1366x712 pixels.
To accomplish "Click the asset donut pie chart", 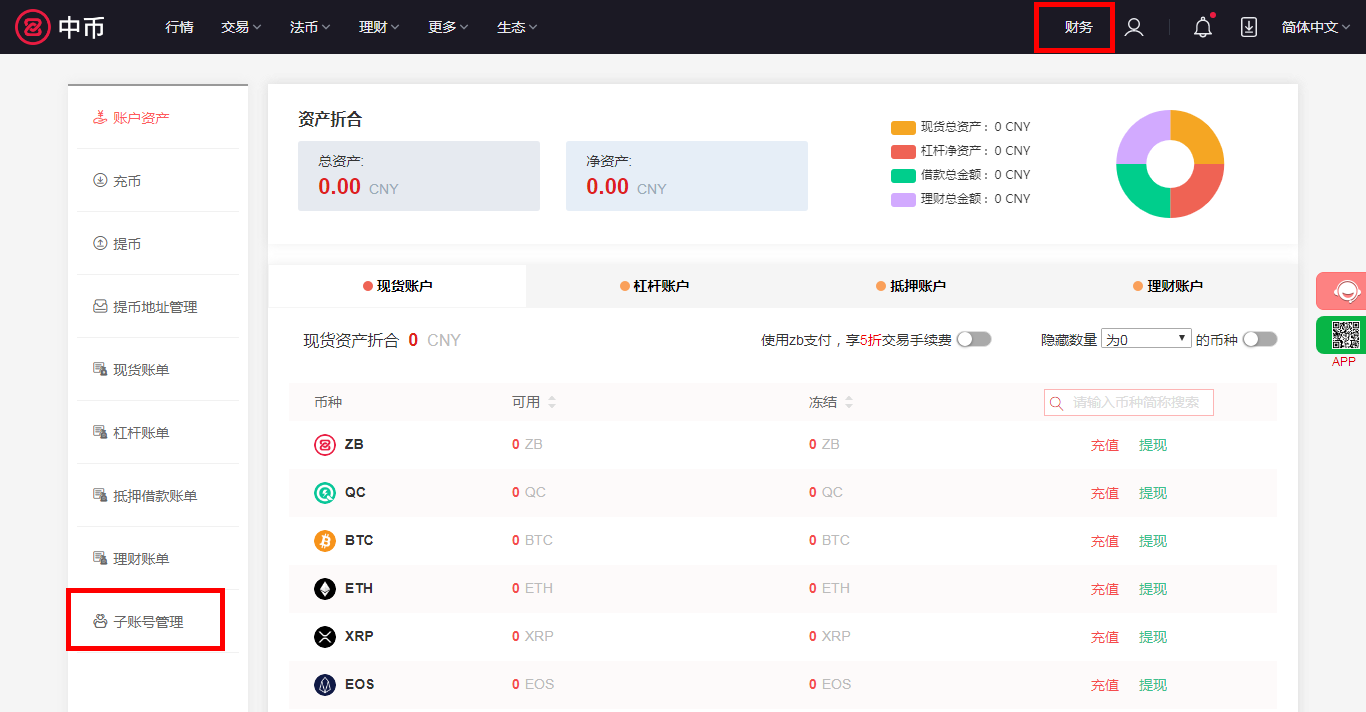I will [x=1170, y=164].
